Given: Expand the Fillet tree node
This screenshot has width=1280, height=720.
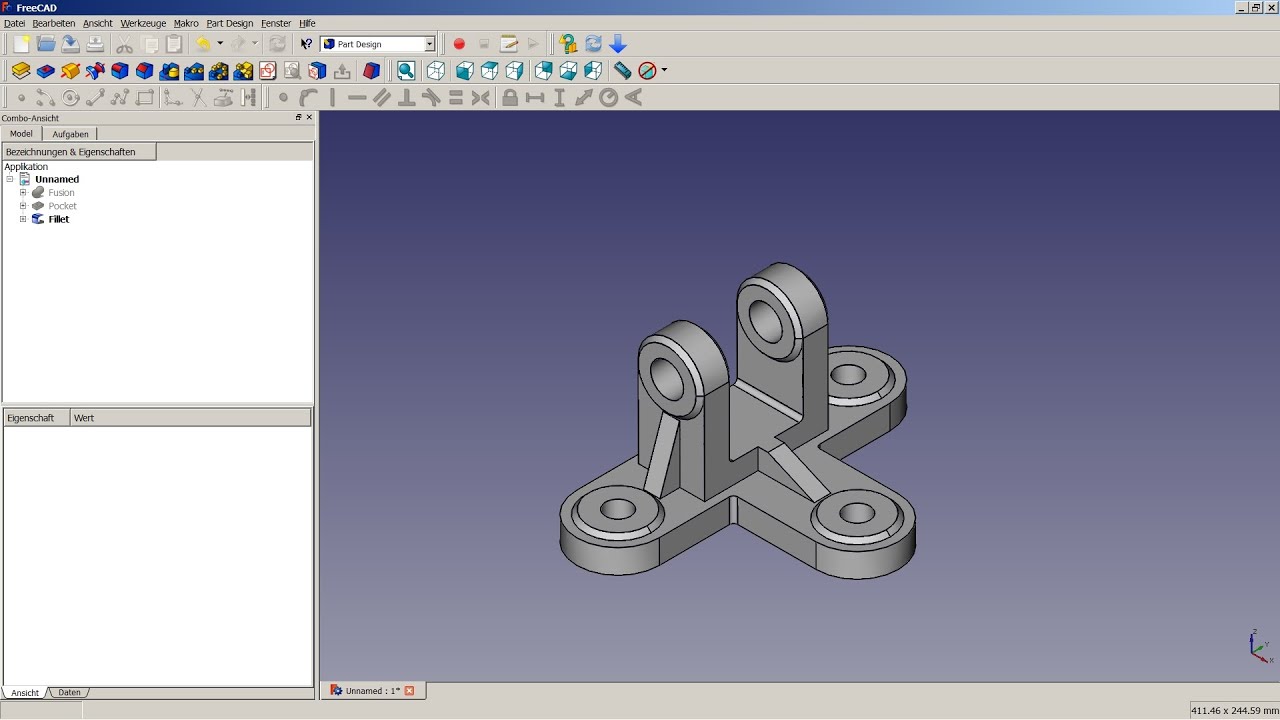Looking at the screenshot, I should [23, 219].
